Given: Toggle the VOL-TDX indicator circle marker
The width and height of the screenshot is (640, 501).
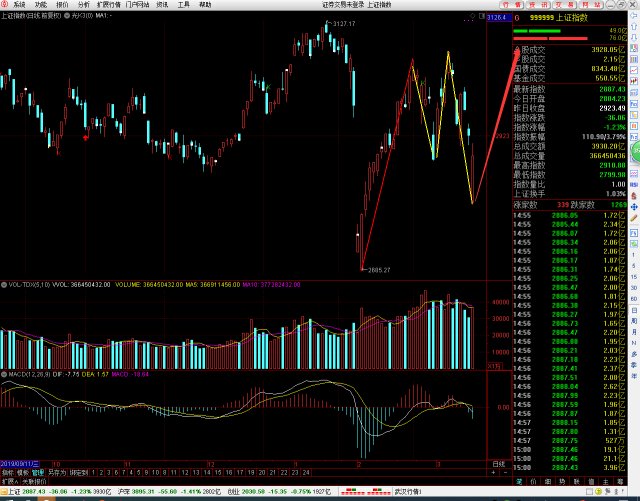Looking at the screenshot, I should point(4,285).
